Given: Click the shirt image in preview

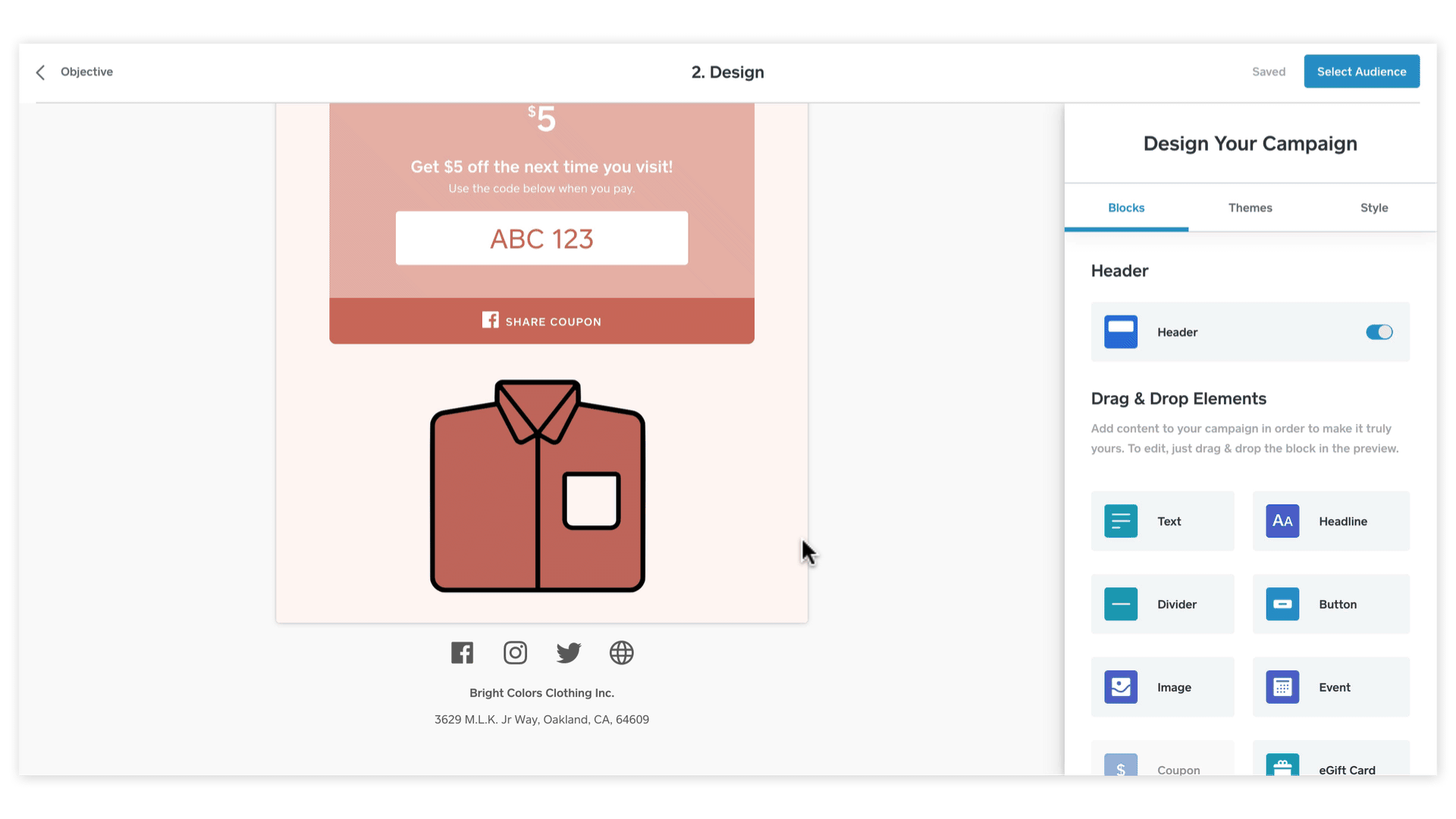Looking at the screenshot, I should 537,485.
